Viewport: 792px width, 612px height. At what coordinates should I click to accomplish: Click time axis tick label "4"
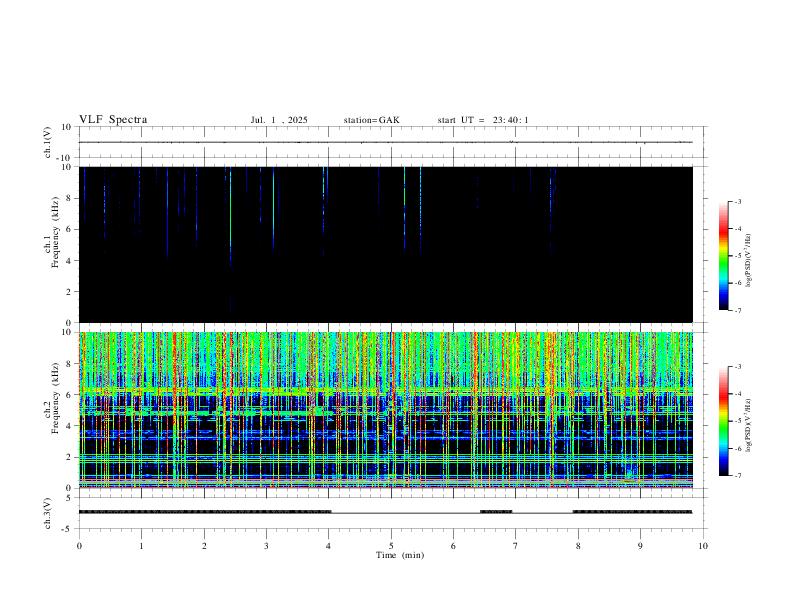tap(329, 546)
